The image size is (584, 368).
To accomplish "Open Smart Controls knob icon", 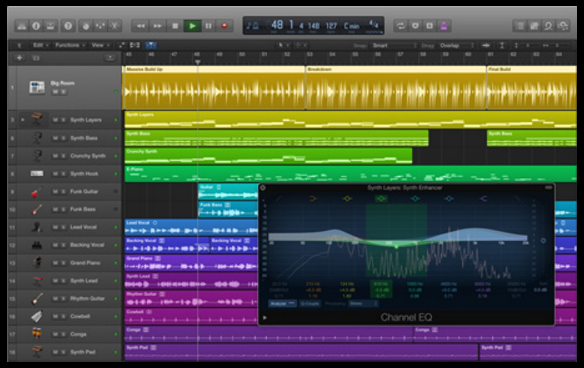I will pos(86,26).
